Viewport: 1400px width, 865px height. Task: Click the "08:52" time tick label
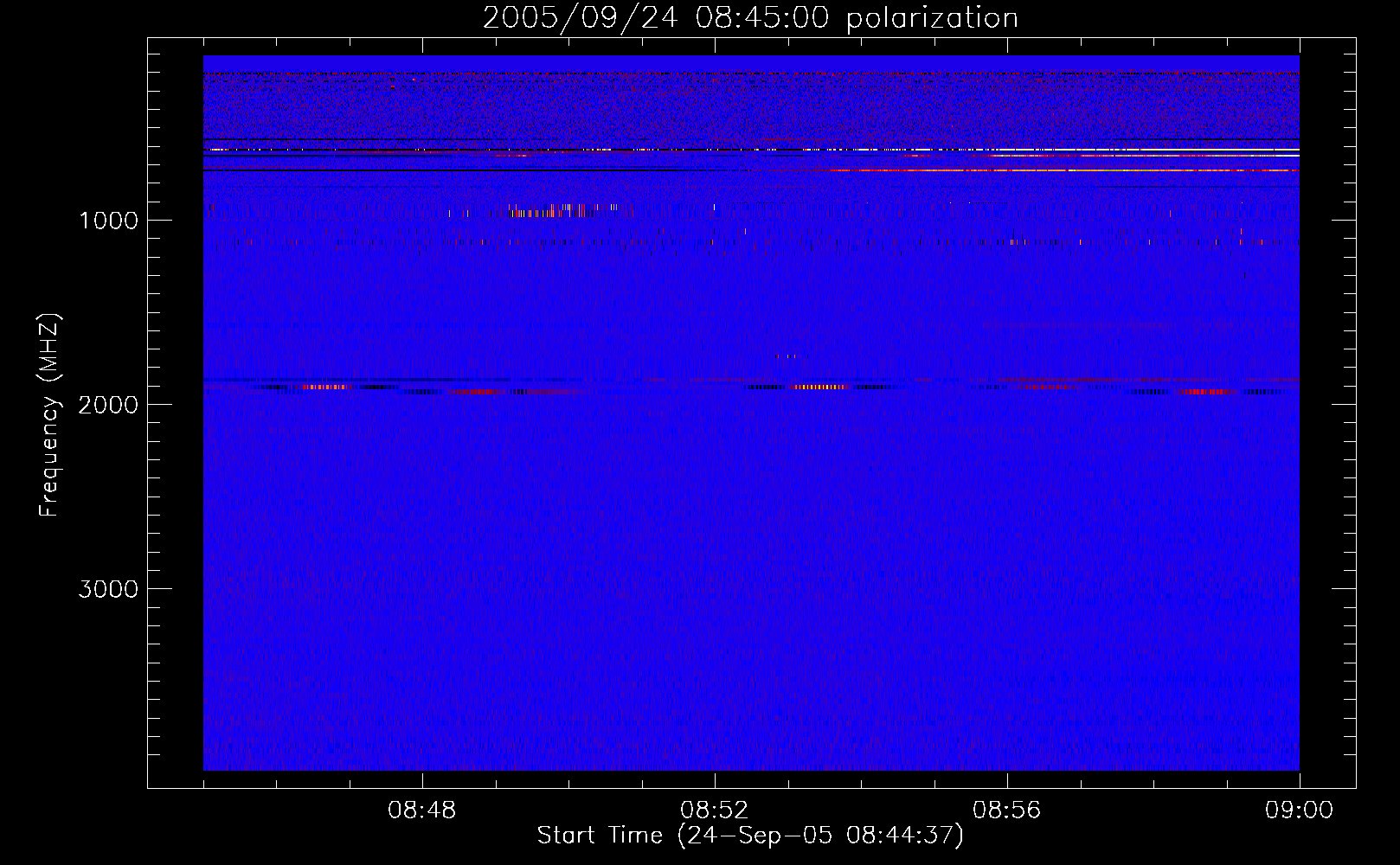714,811
